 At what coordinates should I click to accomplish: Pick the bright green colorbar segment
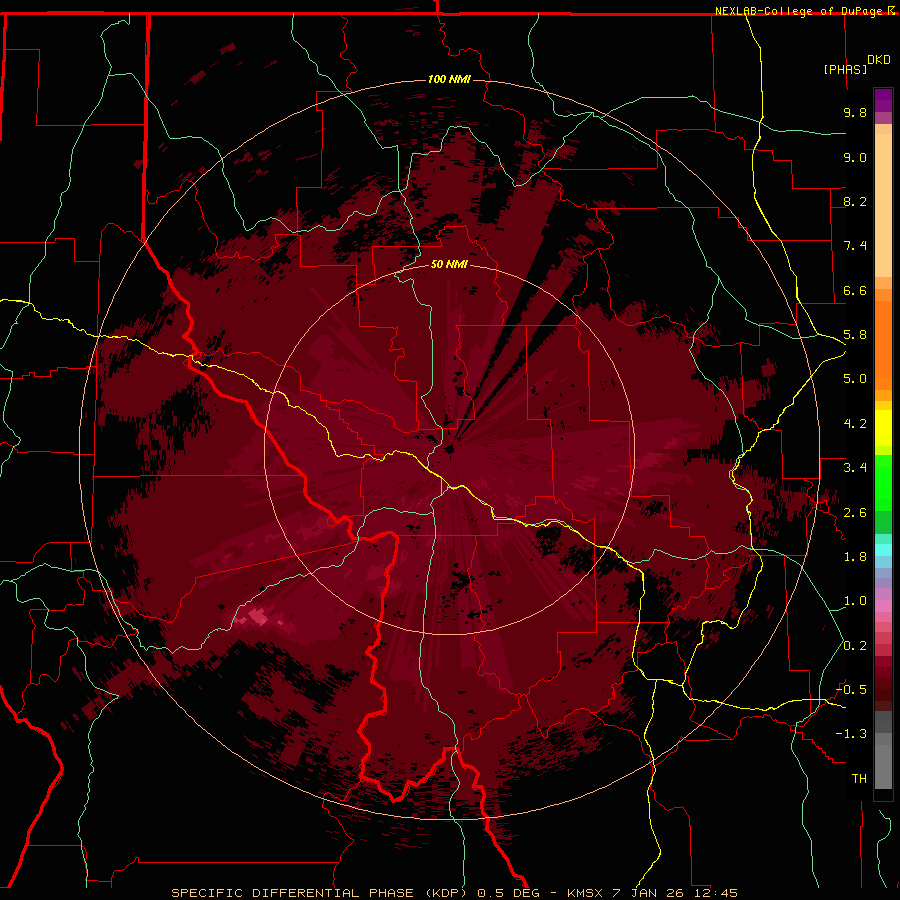coord(883,482)
